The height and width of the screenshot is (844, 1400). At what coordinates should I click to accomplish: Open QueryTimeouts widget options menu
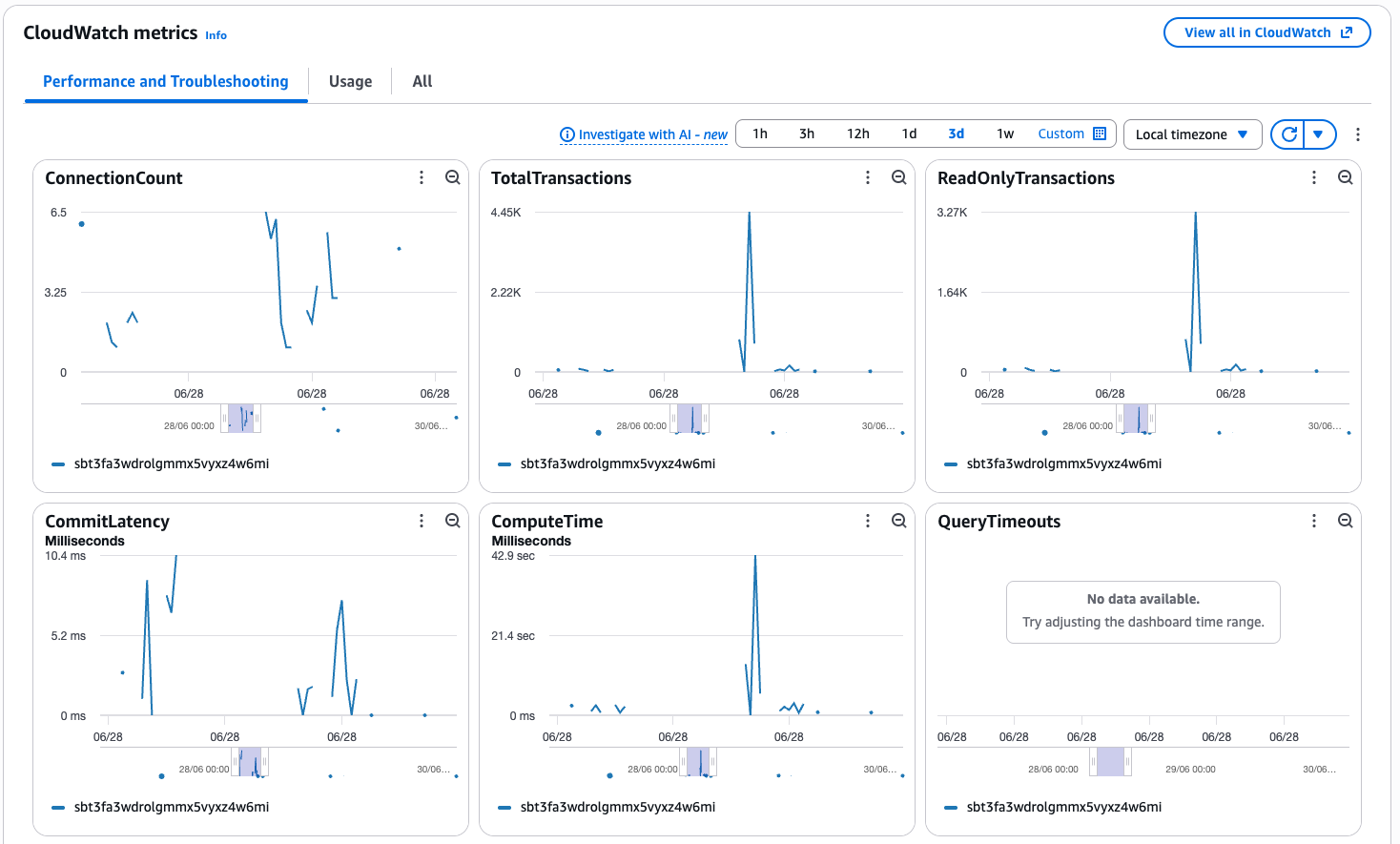tap(1314, 521)
